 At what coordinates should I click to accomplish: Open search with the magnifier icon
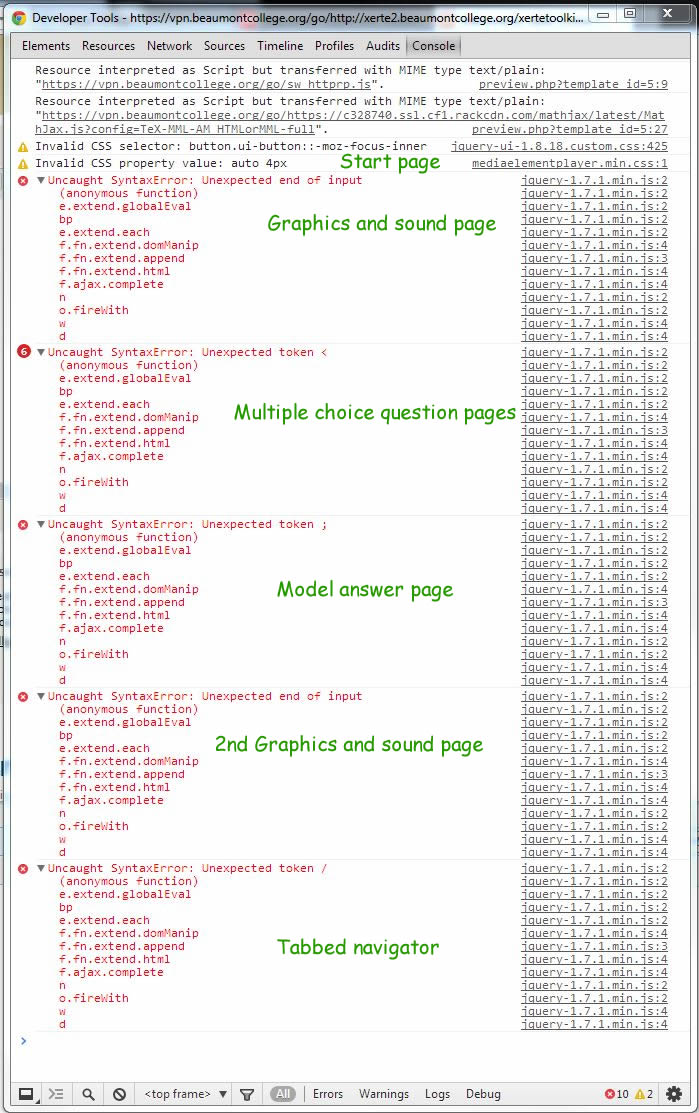(x=88, y=1094)
